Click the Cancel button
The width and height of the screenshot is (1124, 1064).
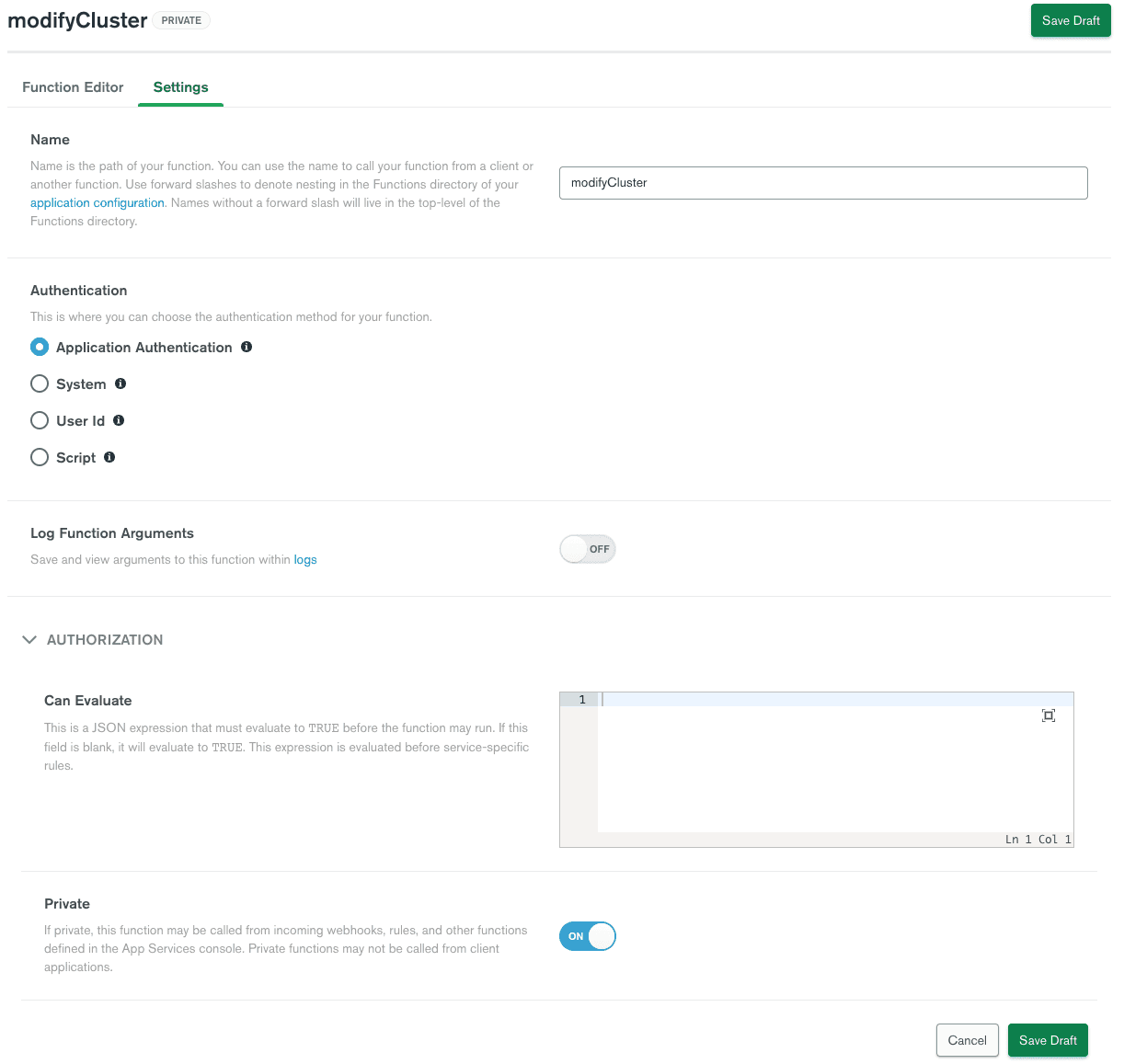click(x=967, y=1040)
